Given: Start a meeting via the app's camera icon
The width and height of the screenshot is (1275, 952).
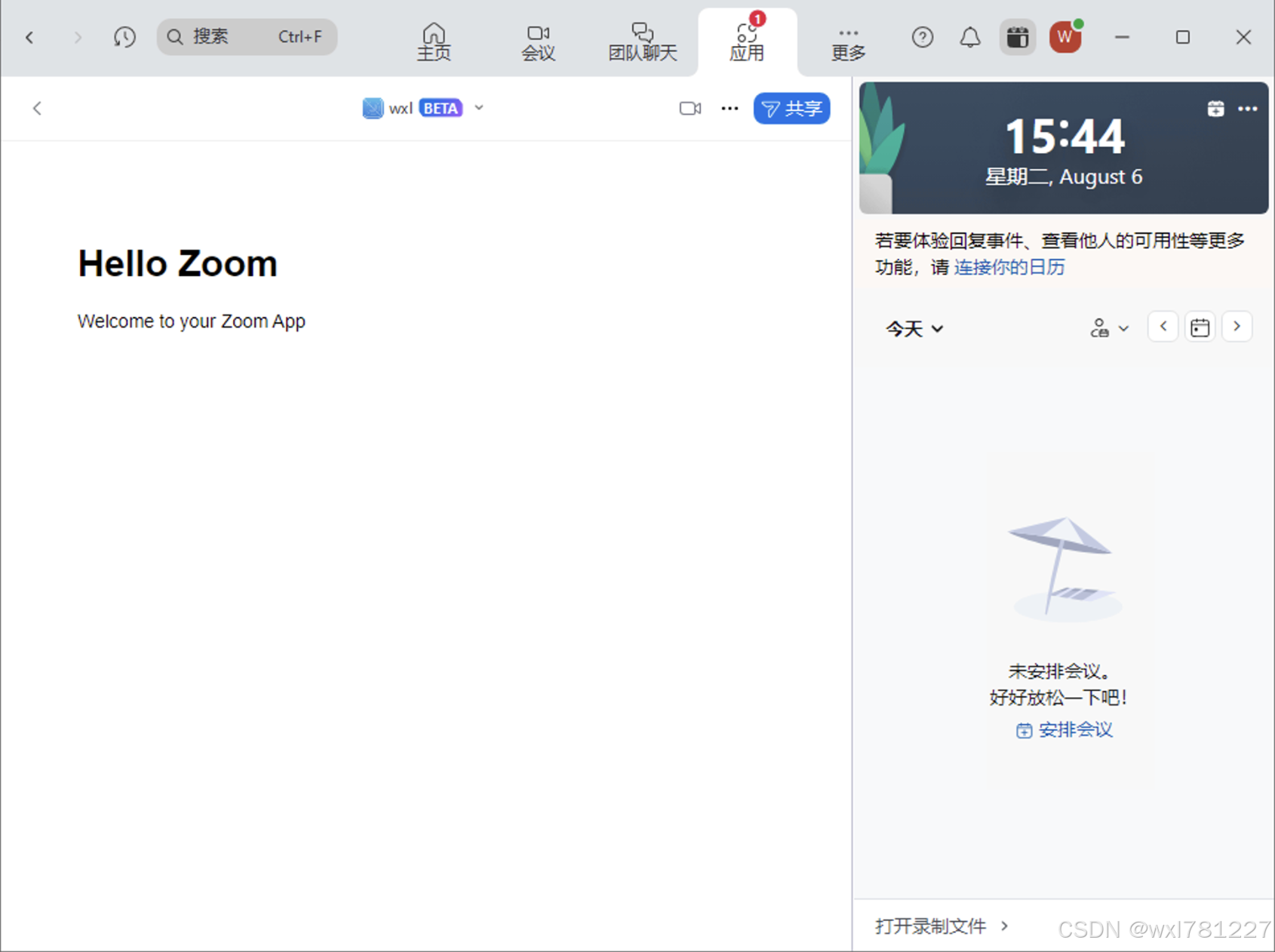Looking at the screenshot, I should click(690, 109).
